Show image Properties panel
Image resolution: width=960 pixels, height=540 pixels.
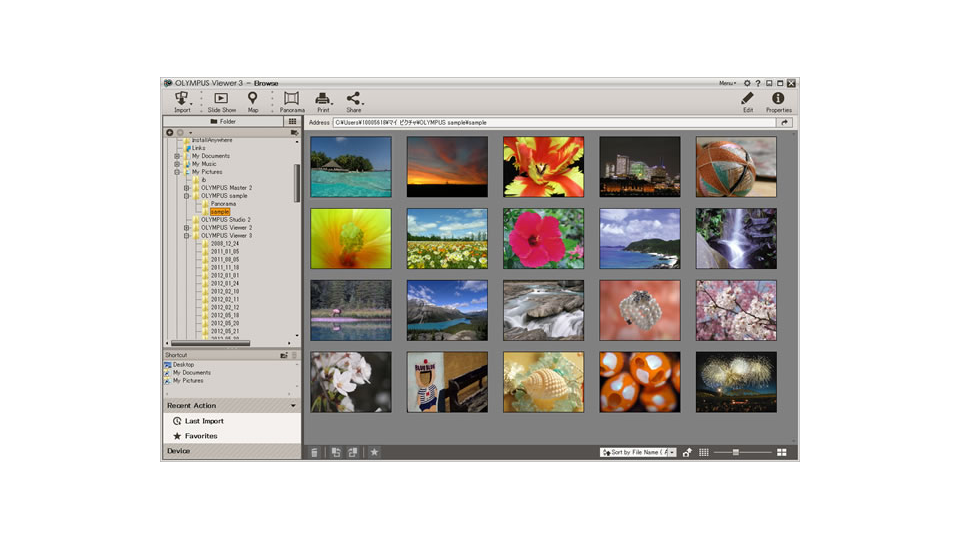[x=778, y=102]
